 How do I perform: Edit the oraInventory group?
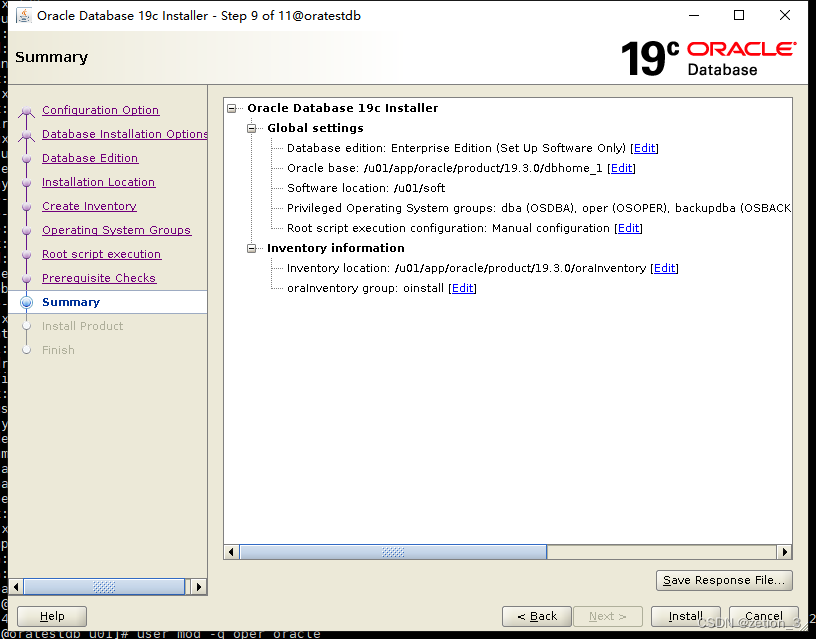(462, 288)
